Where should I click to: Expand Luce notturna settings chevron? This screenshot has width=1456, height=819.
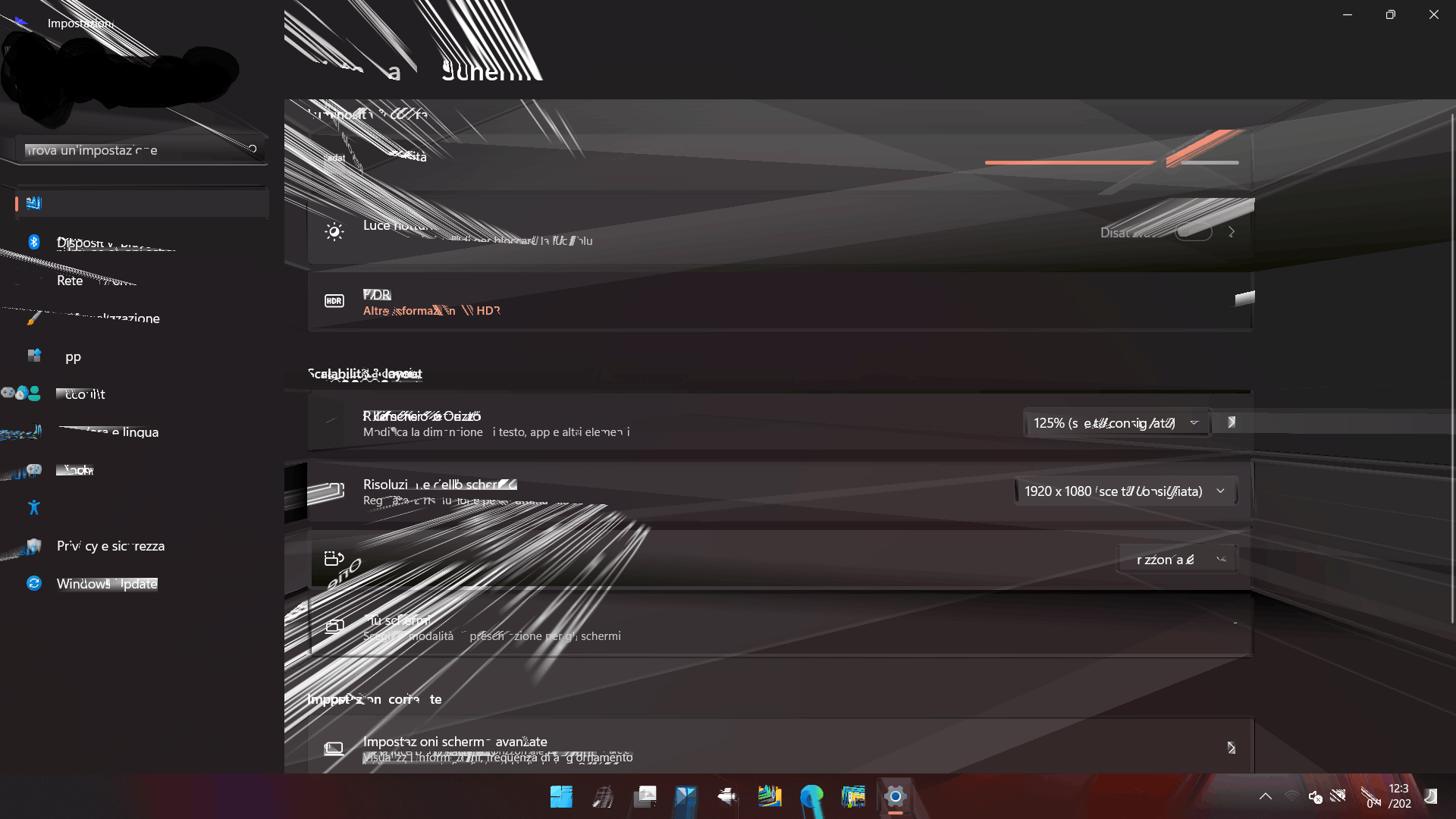[x=1232, y=232]
